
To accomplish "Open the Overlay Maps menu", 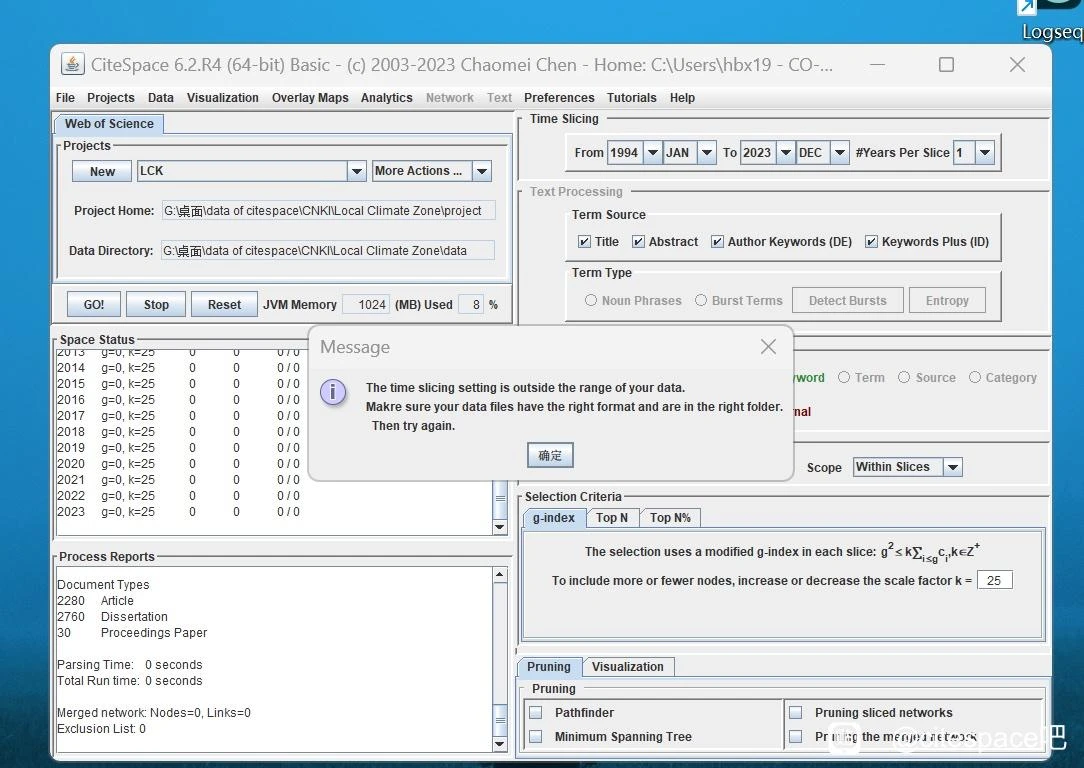I will click(x=310, y=97).
